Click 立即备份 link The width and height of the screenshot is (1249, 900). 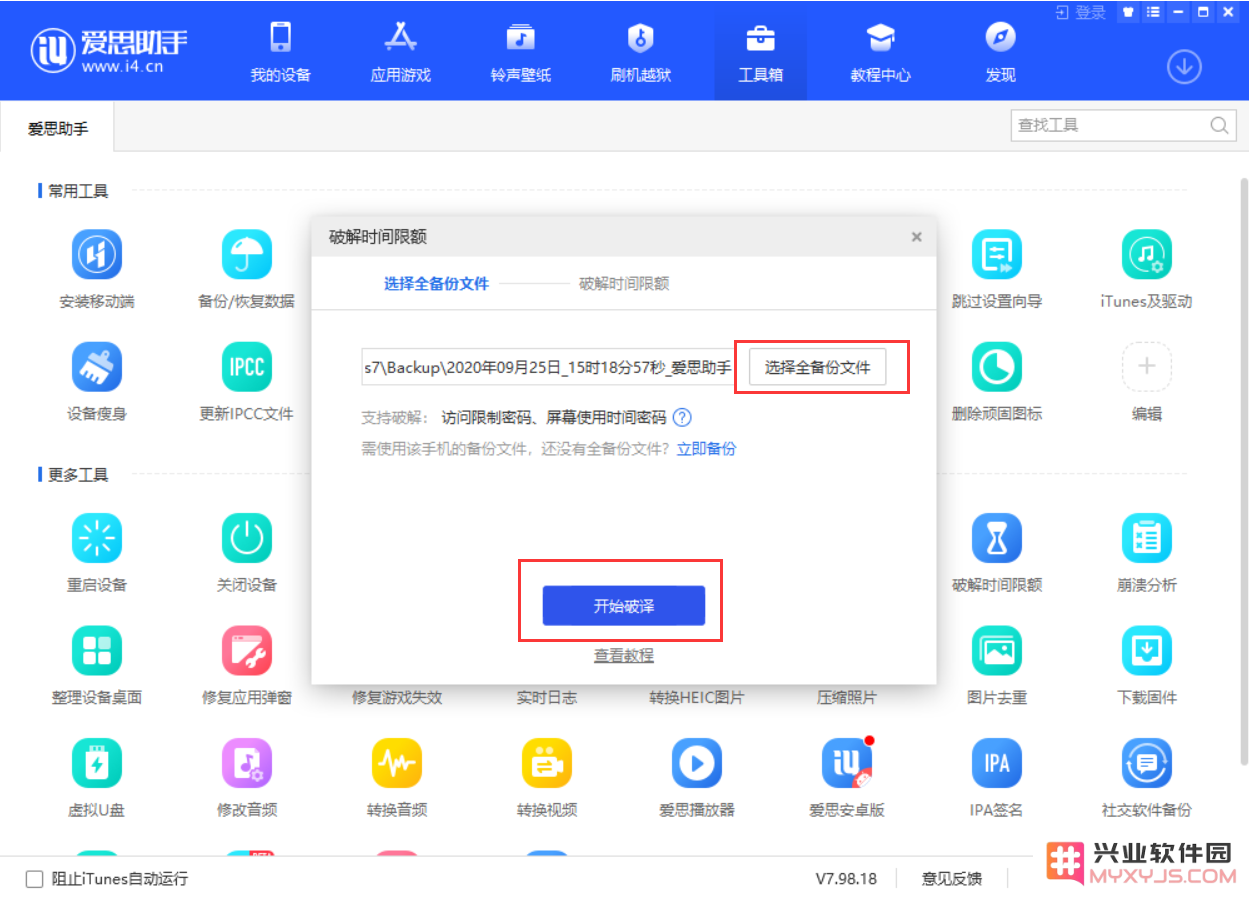click(706, 448)
